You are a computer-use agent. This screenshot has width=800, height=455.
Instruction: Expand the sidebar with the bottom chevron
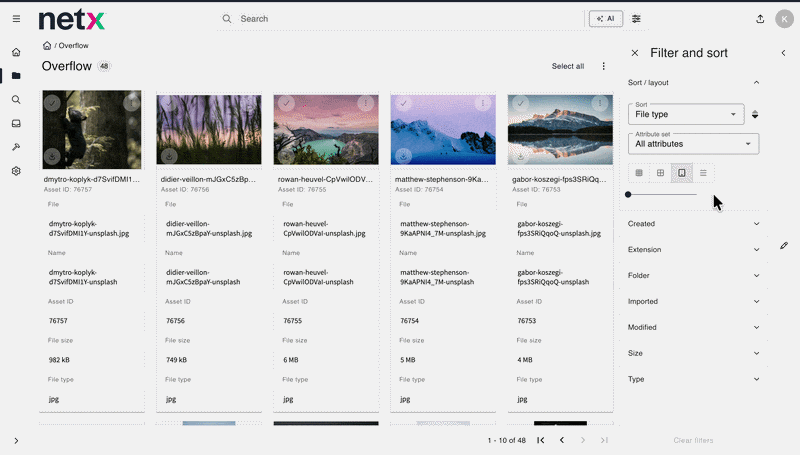(16, 441)
